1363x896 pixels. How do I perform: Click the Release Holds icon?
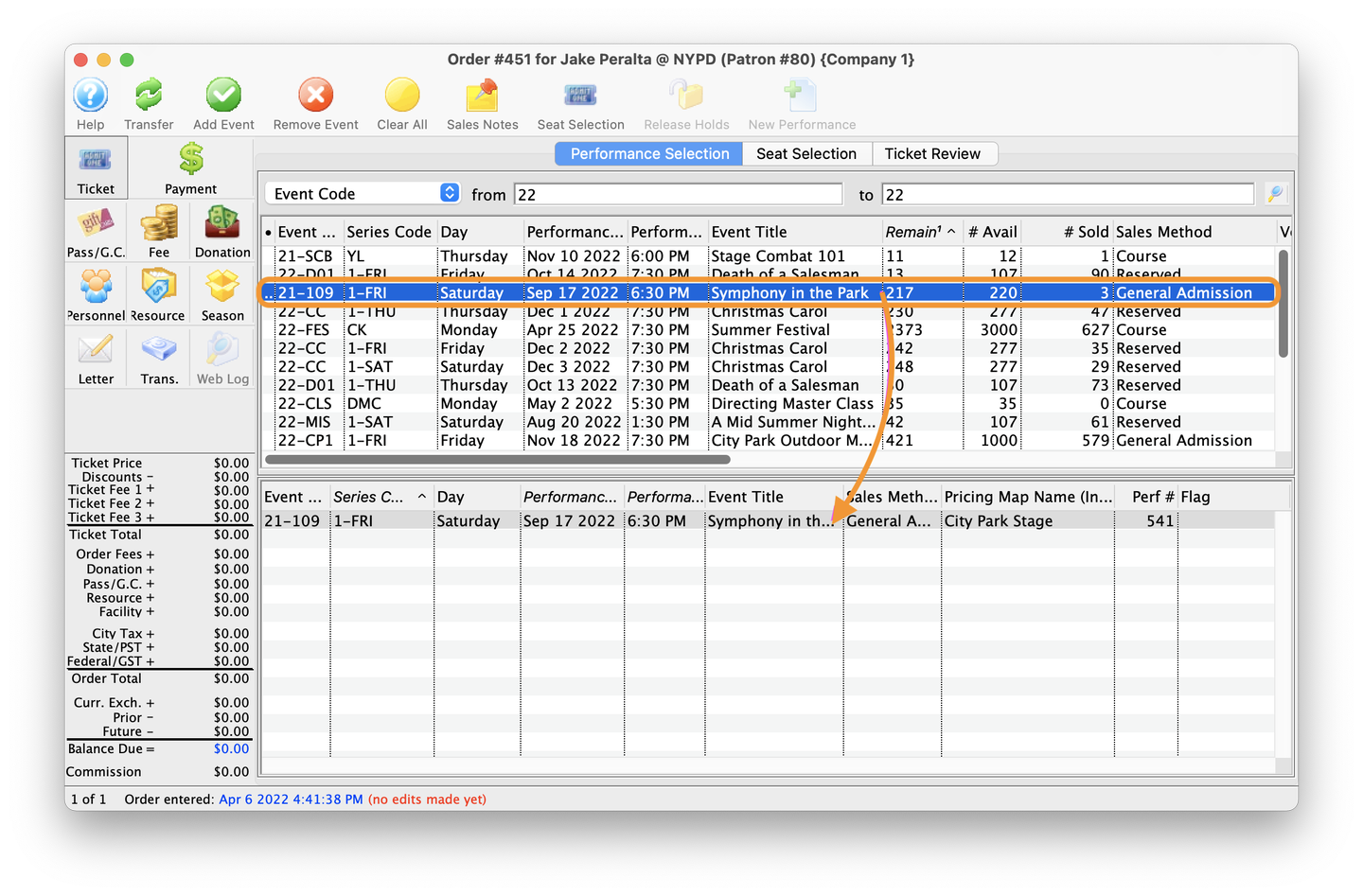[686, 96]
